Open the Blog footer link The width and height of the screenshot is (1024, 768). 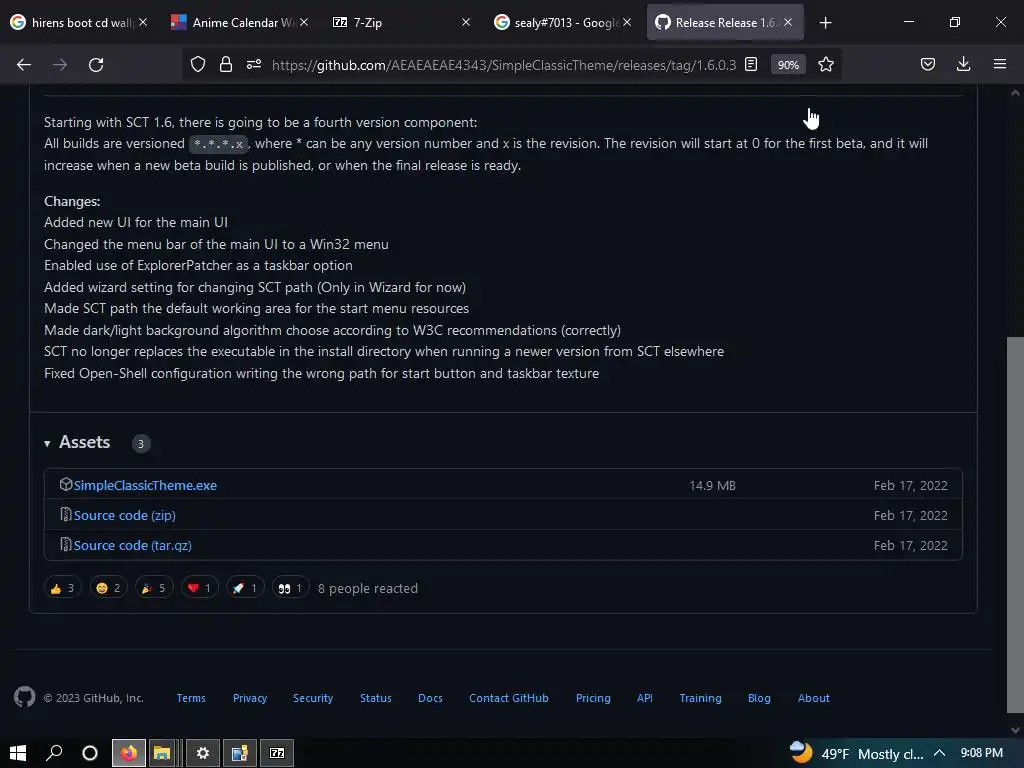tap(759, 698)
